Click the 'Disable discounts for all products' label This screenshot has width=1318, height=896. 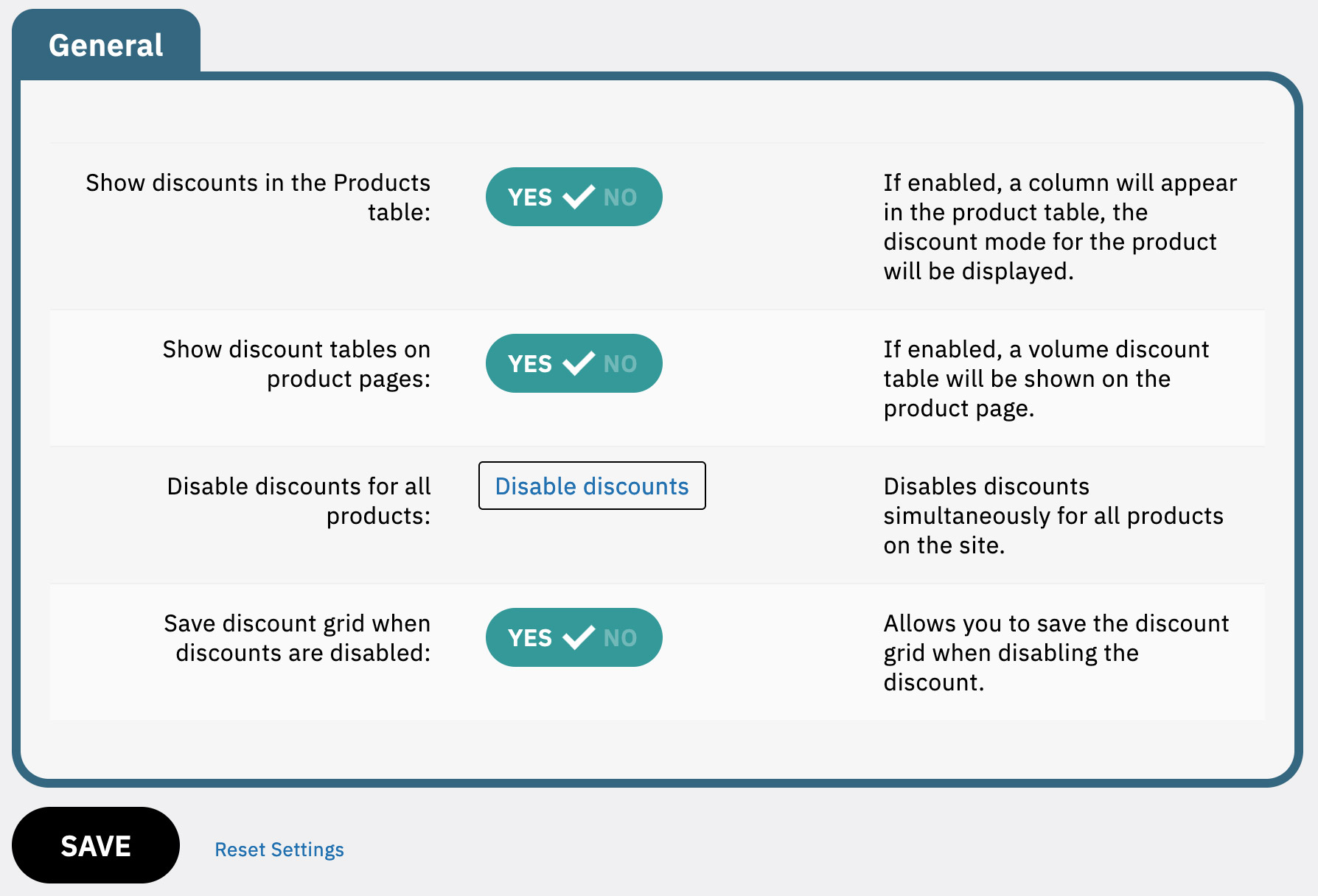[x=299, y=501]
